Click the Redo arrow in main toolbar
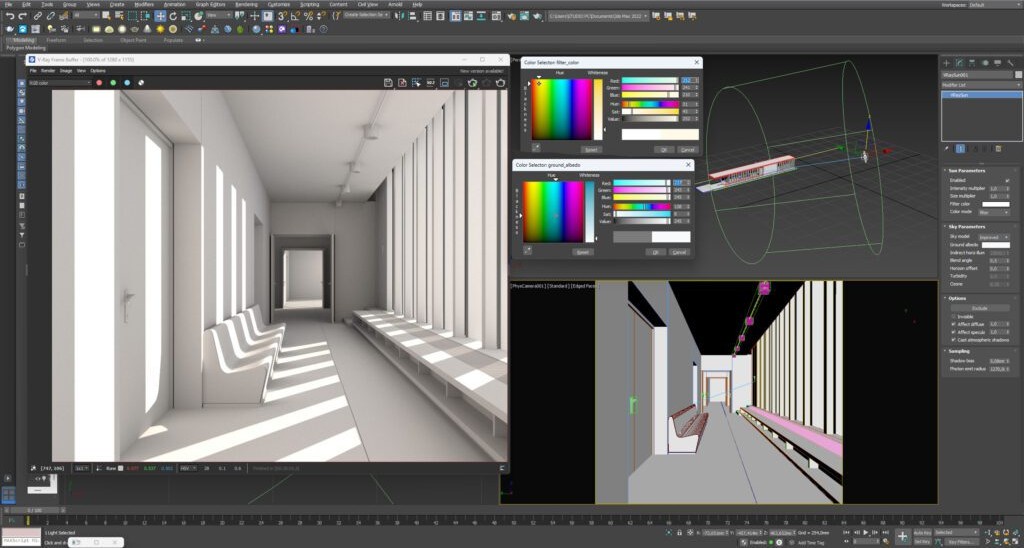 pos(23,16)
